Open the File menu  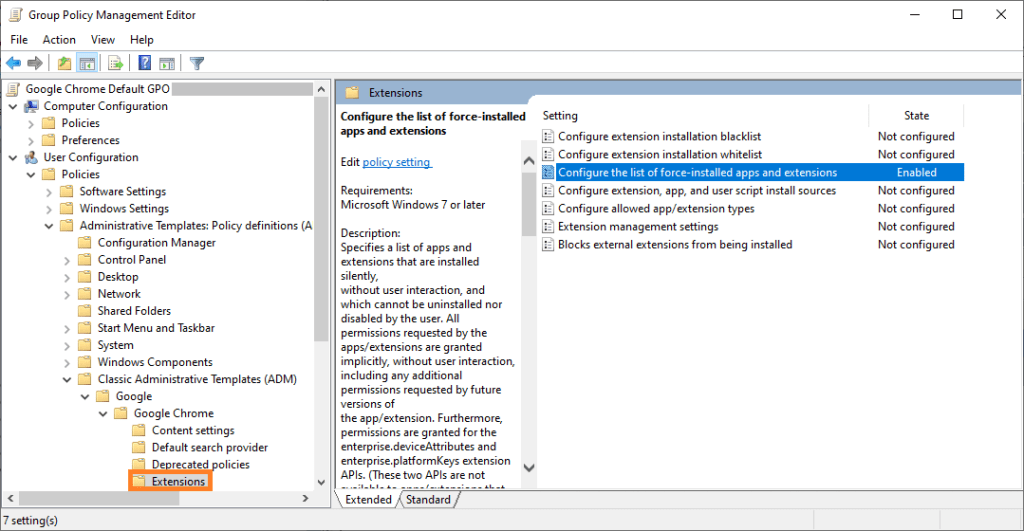point(19,40)
